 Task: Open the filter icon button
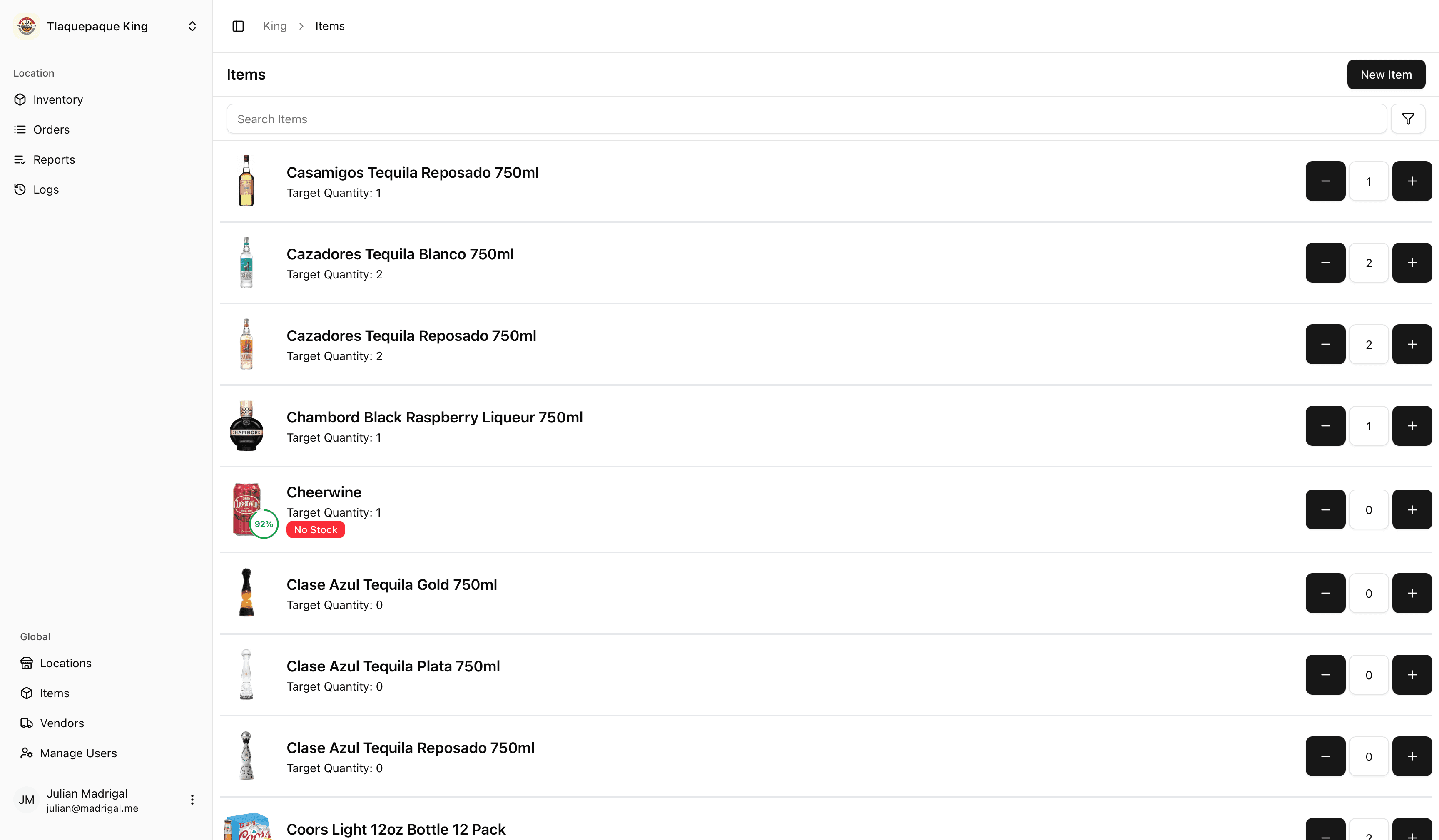[x=1408, y=119]
